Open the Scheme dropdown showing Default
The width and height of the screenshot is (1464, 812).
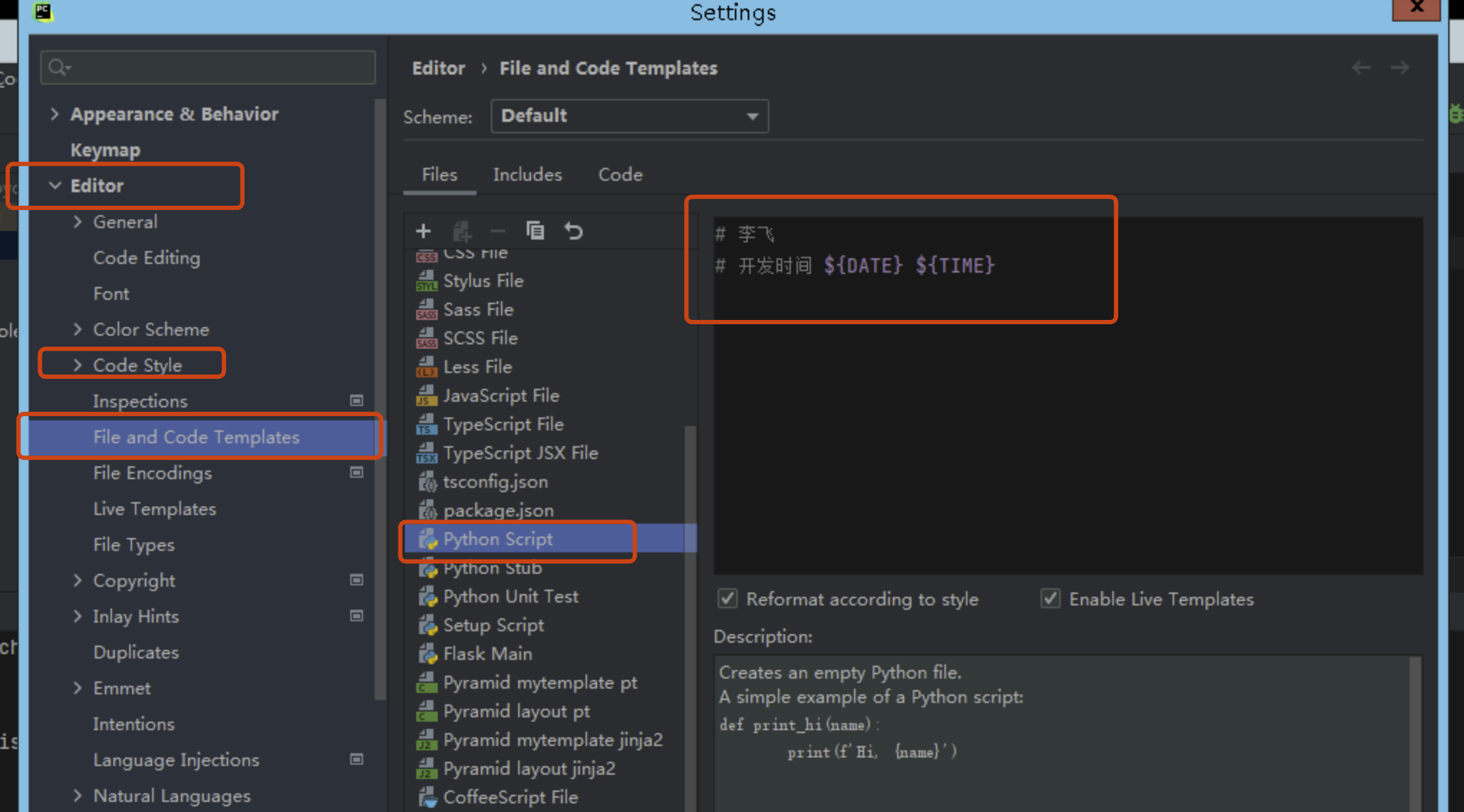629,116
